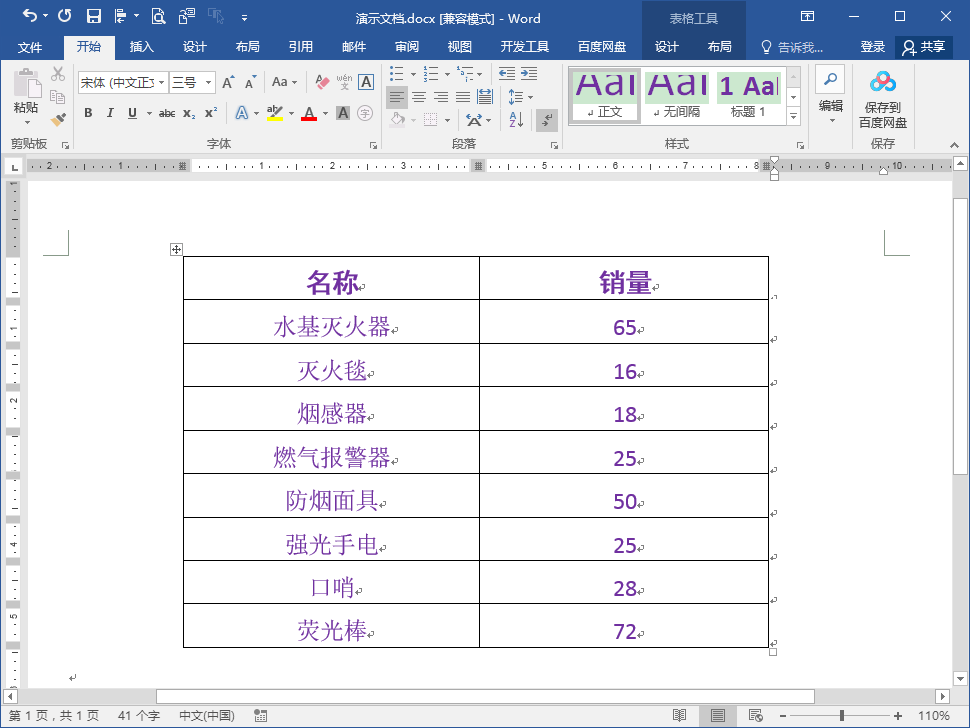970x728 pixels.
Task: Open the underline style dropdown arrow
Action: [x=149, y=113]
